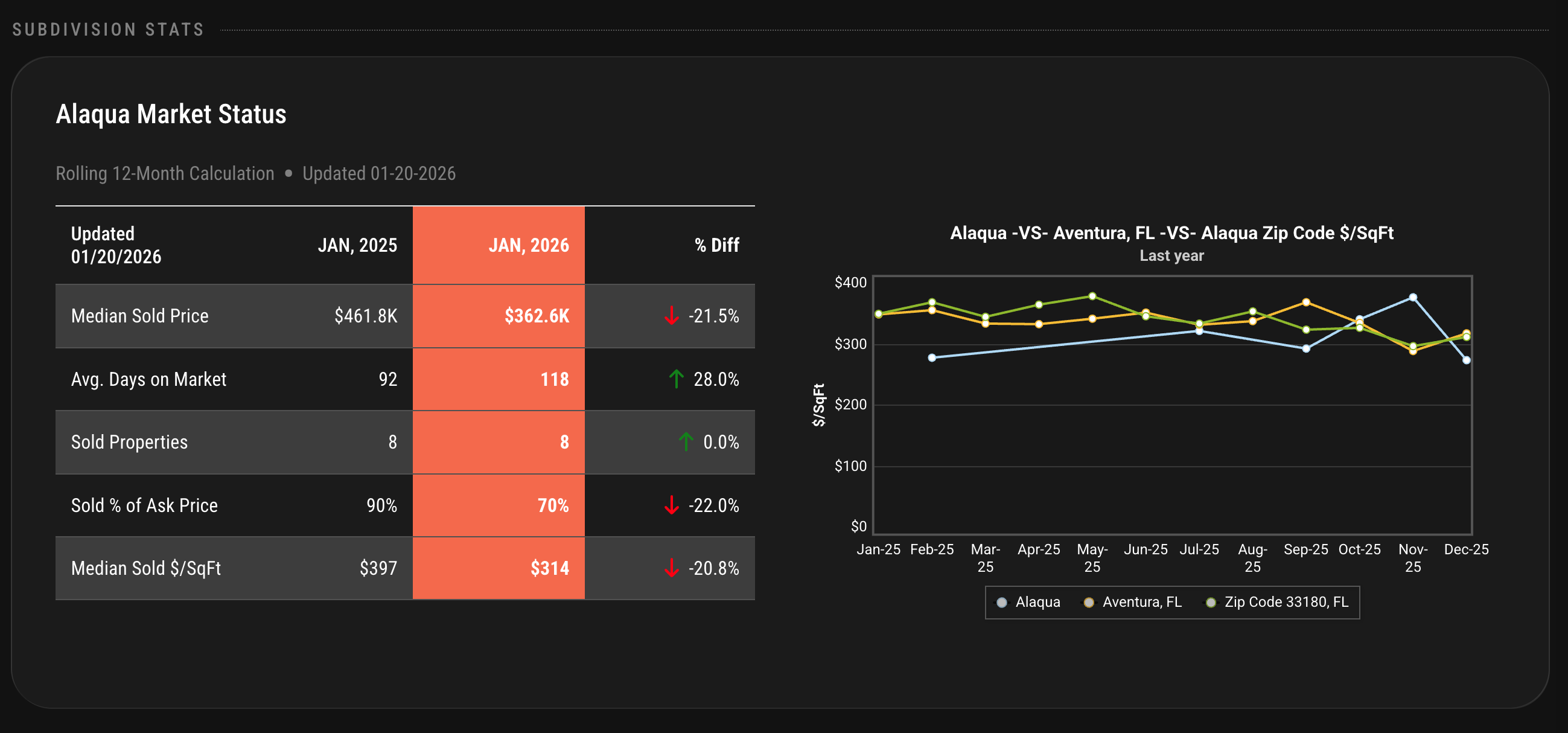This screenshot has height=733, width=1568.
Task: Click the Median Sold $/SqFt label
Action: pos(145,568)
